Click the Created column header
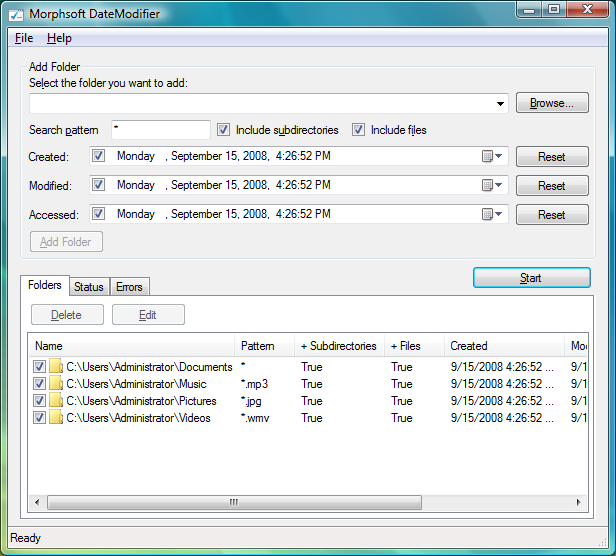This screenshot has width=616, height=556. point(504,346)
